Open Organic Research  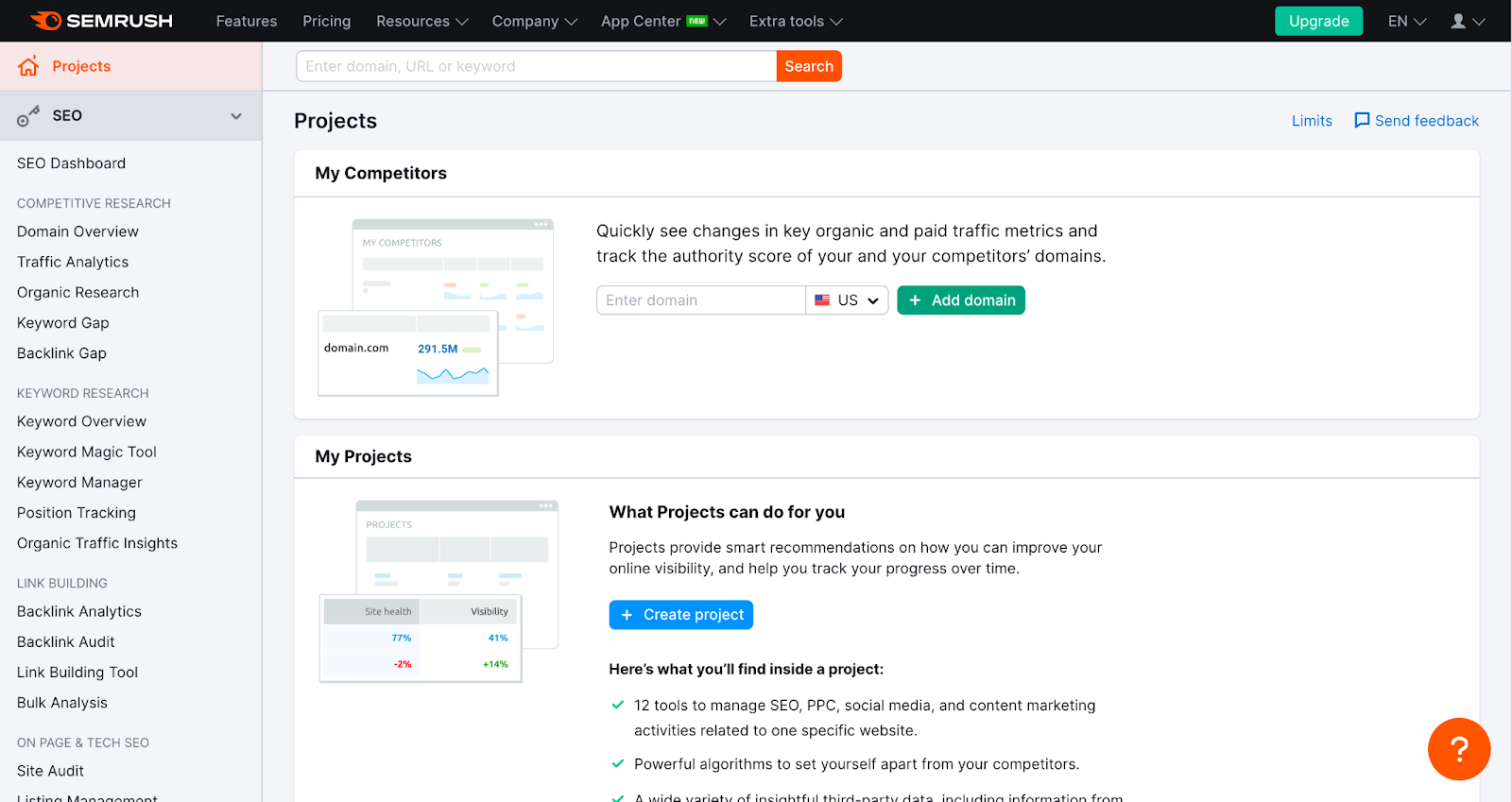pos(77,293)
